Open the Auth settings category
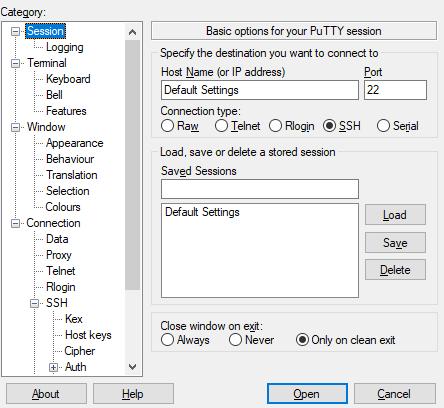The width and height of the screenshot is (444, 408). 76,367
